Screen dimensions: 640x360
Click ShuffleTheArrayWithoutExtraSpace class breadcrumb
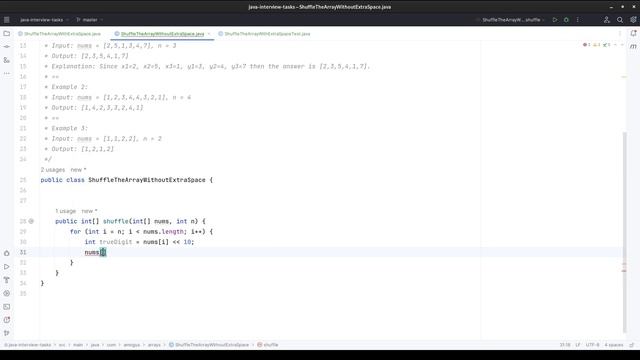click(209, 345)
